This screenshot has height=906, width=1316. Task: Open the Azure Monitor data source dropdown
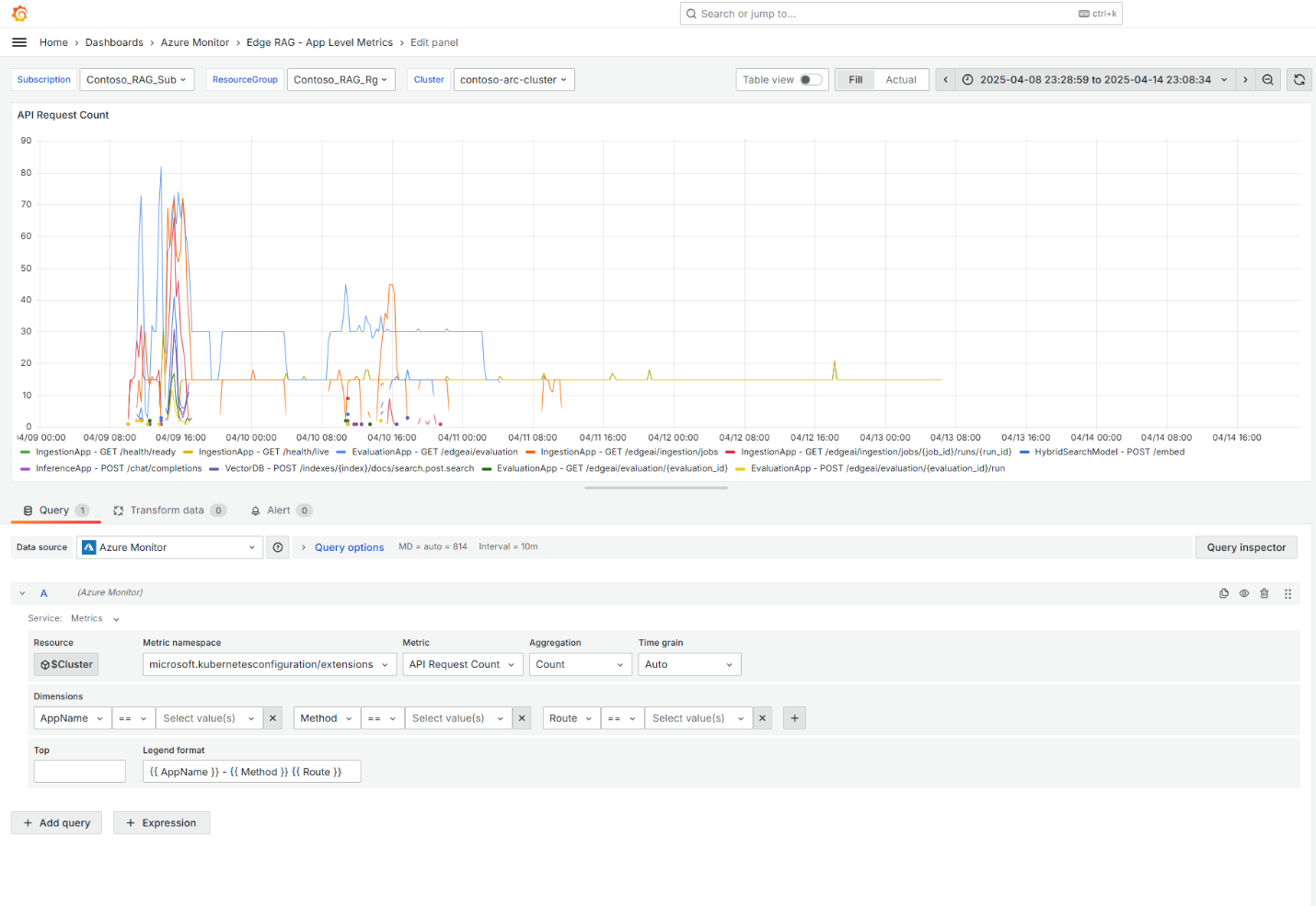(170, 547)
